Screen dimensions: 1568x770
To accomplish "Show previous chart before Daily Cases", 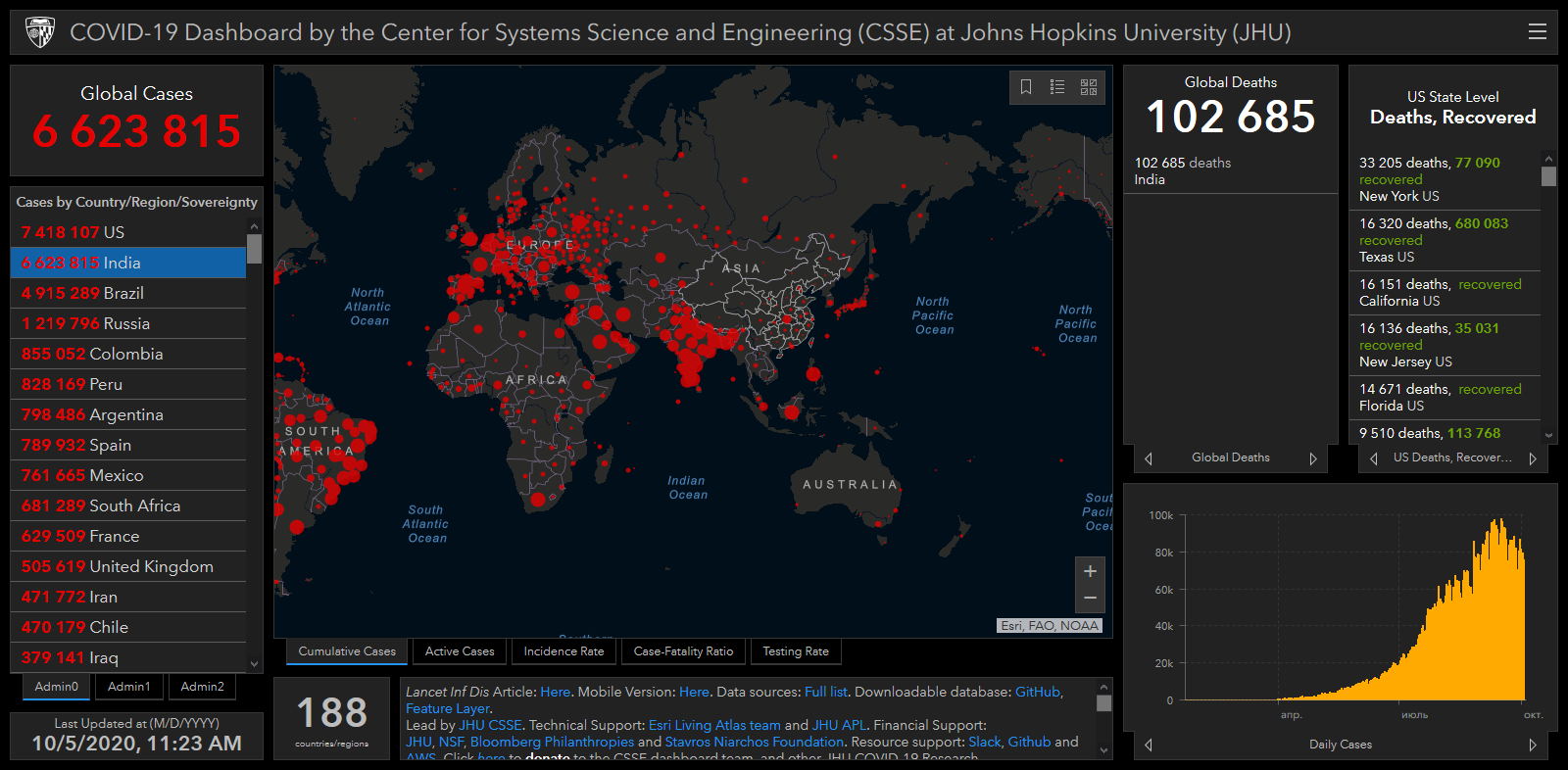I will click(1149, 745).
